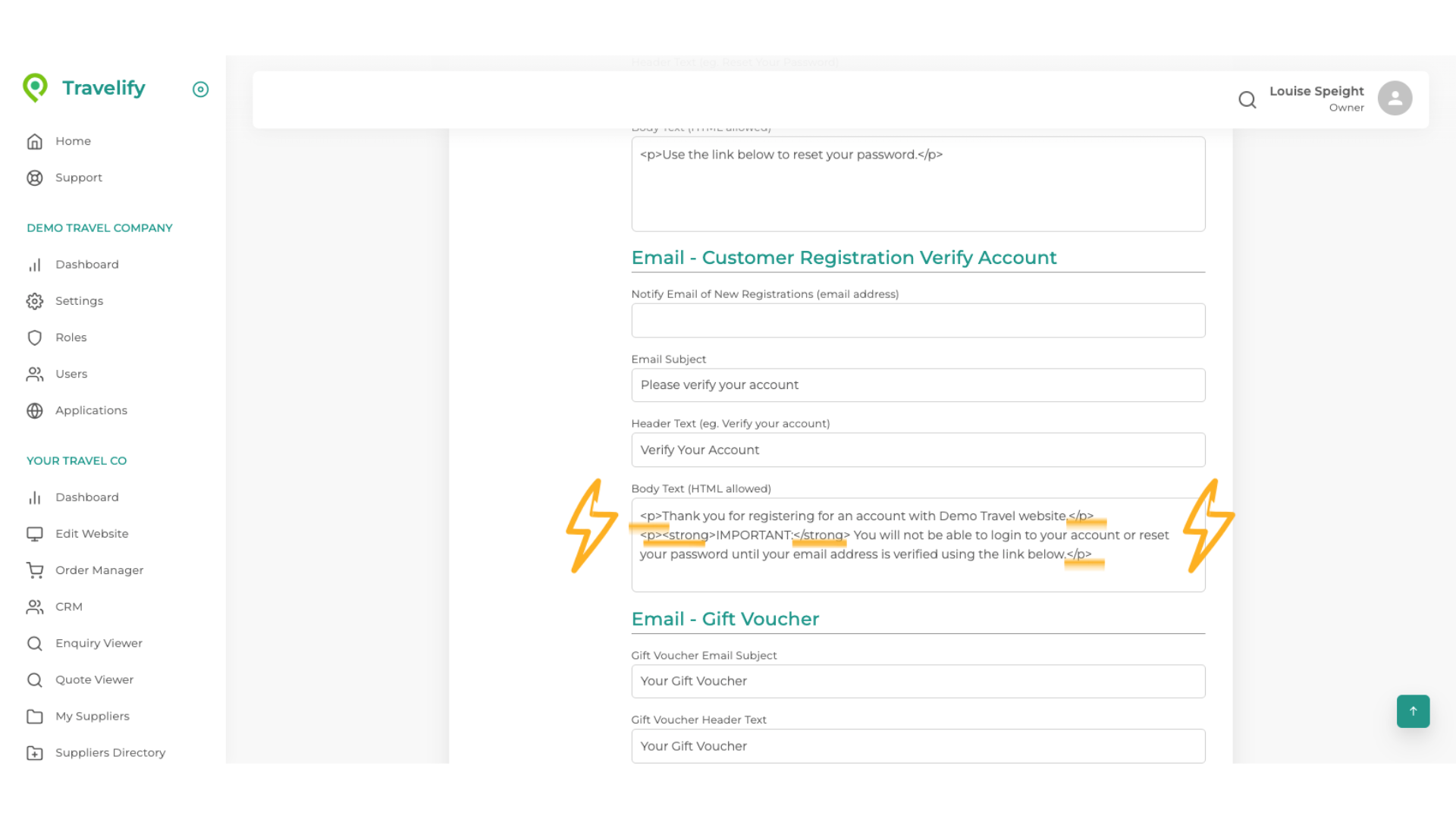Screen dimensions: 1456x819
Task: Open Enquiry Viewer link
Action: point(99,643)
